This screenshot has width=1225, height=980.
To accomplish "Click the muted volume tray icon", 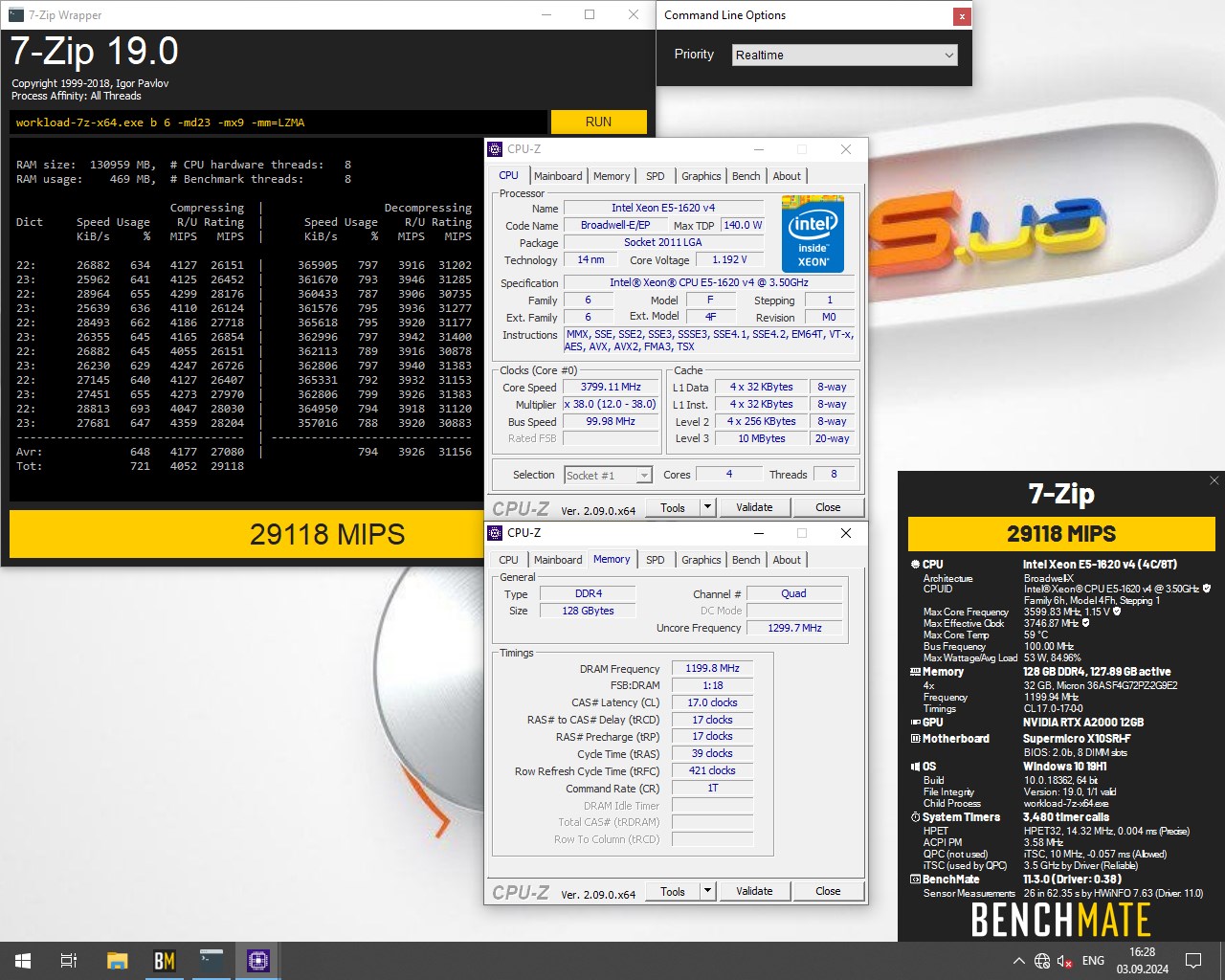I will 1065,961.
